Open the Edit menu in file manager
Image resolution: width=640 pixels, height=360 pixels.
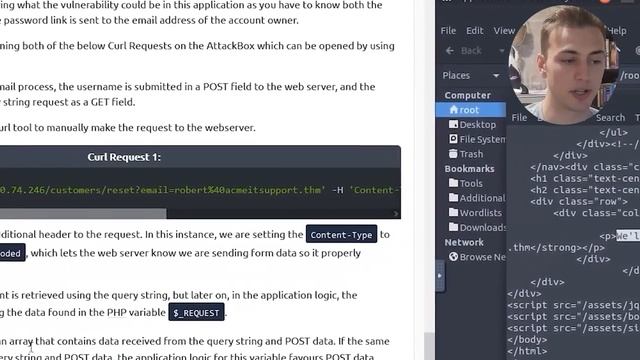[475, 31]
